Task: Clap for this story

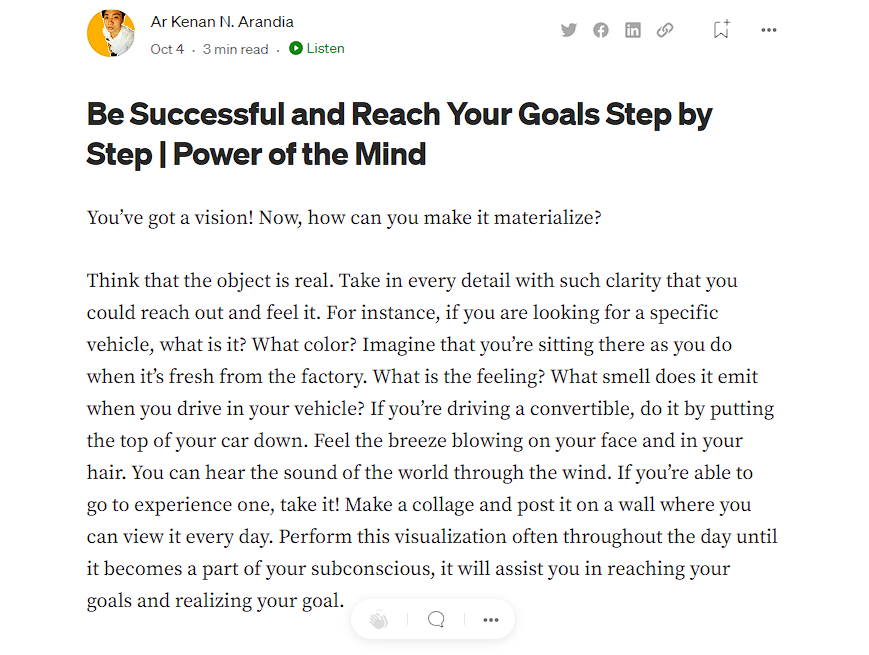Action: point(378,620)
